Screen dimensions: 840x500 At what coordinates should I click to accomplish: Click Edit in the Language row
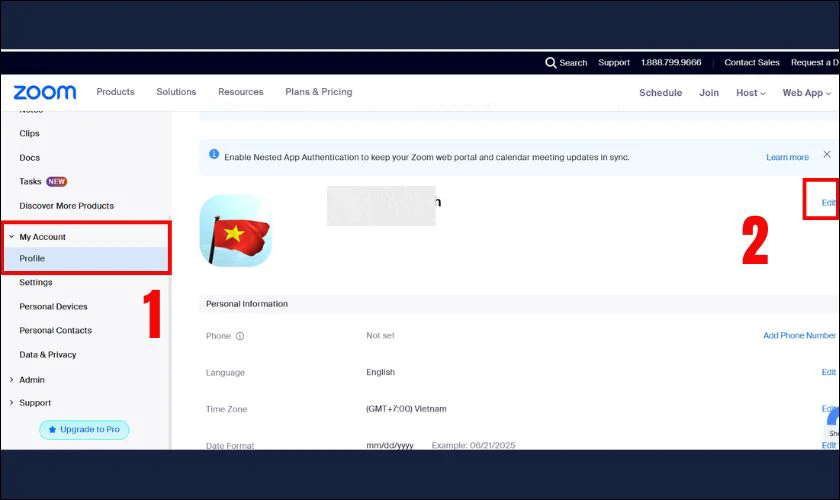coord(829,372)
